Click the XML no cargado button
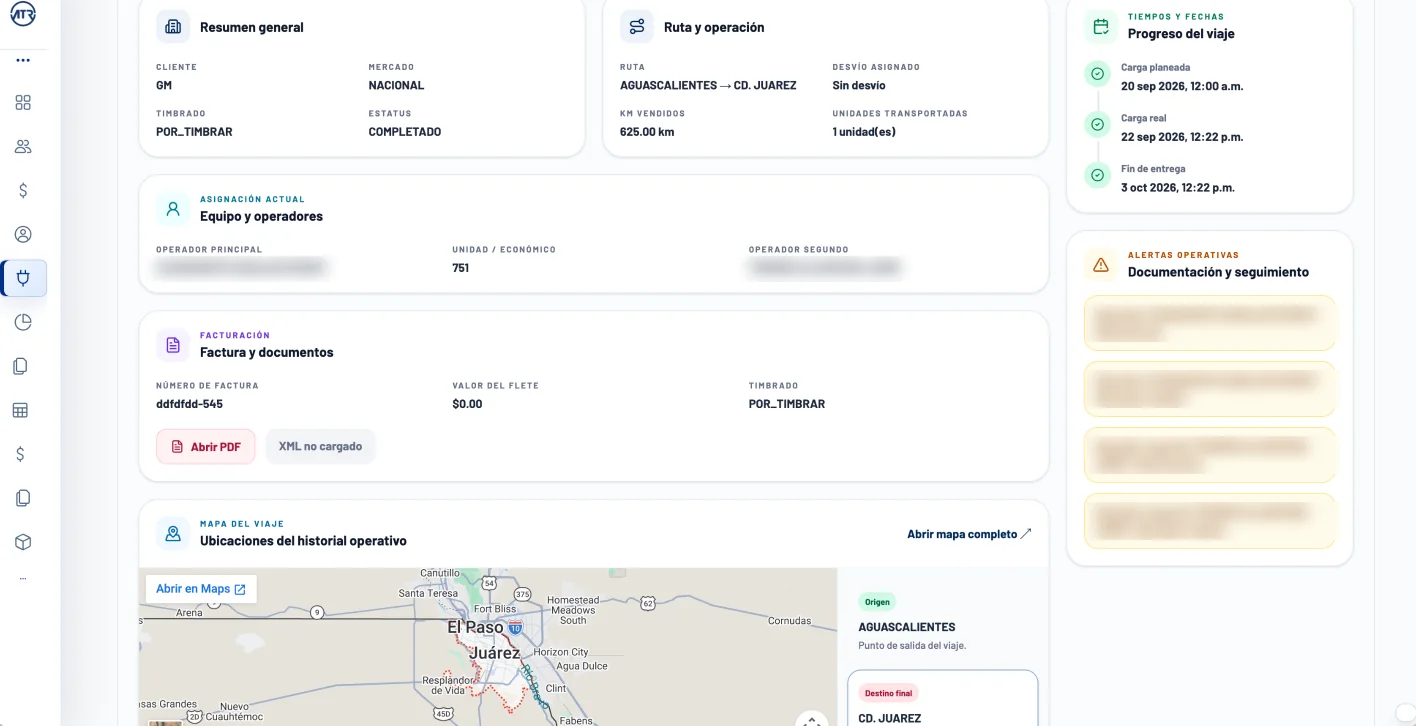This screenshot has width=1416, height=726. click(x=320, y=446)
